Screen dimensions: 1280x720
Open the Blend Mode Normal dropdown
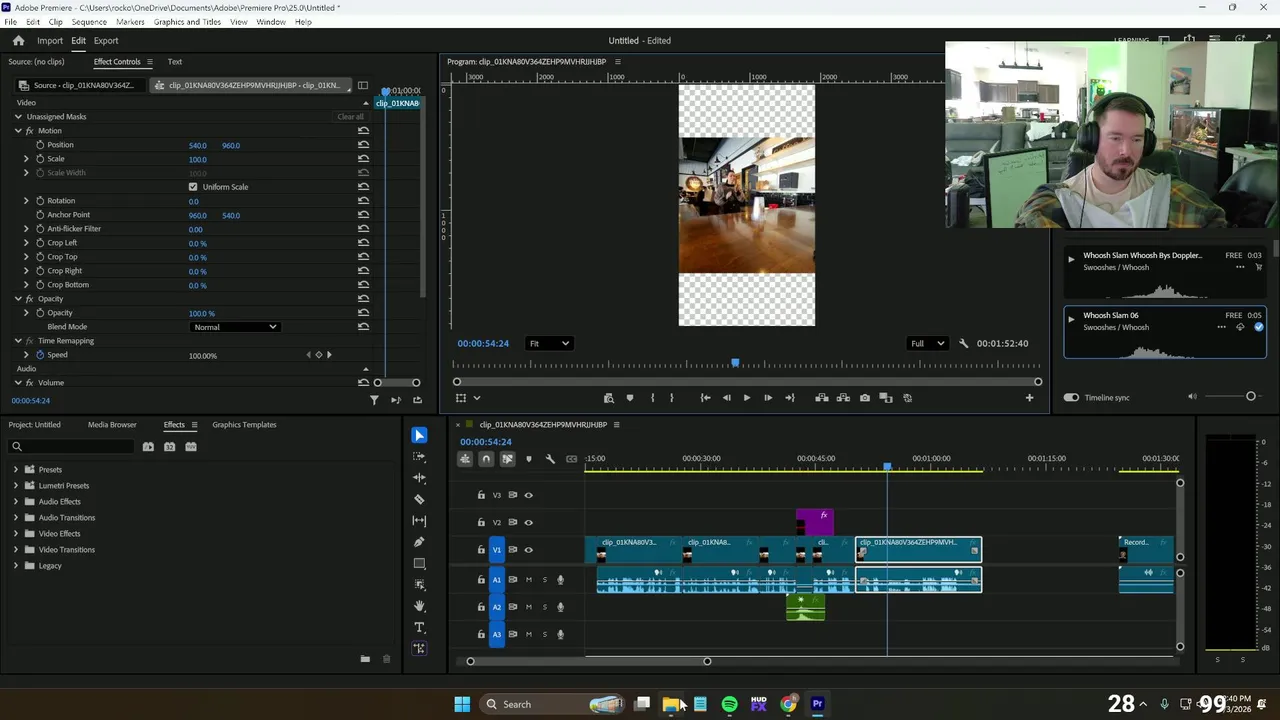pos(235,327)
